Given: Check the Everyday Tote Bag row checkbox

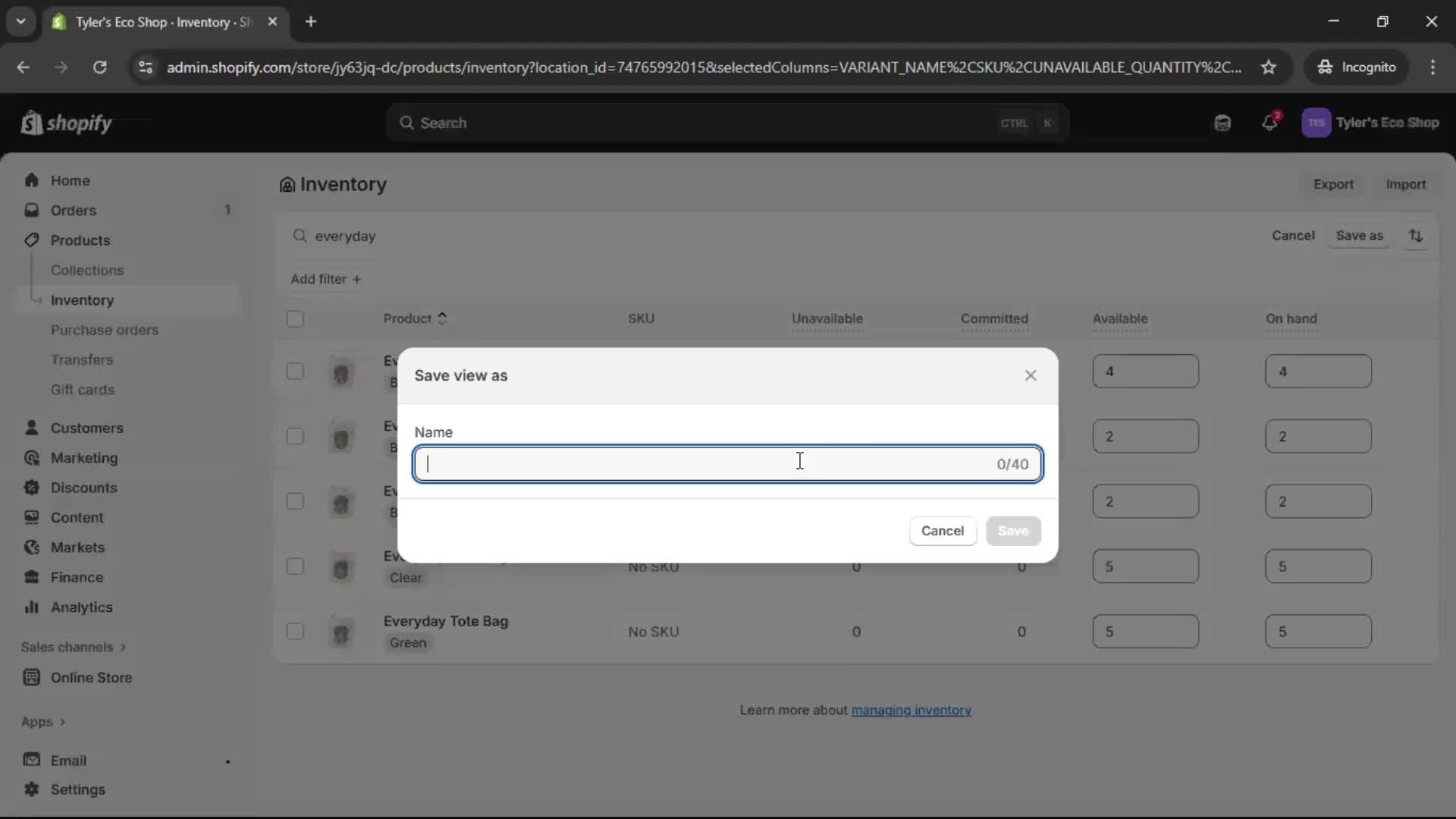Looking at the screenshot, I should [295, 631].
